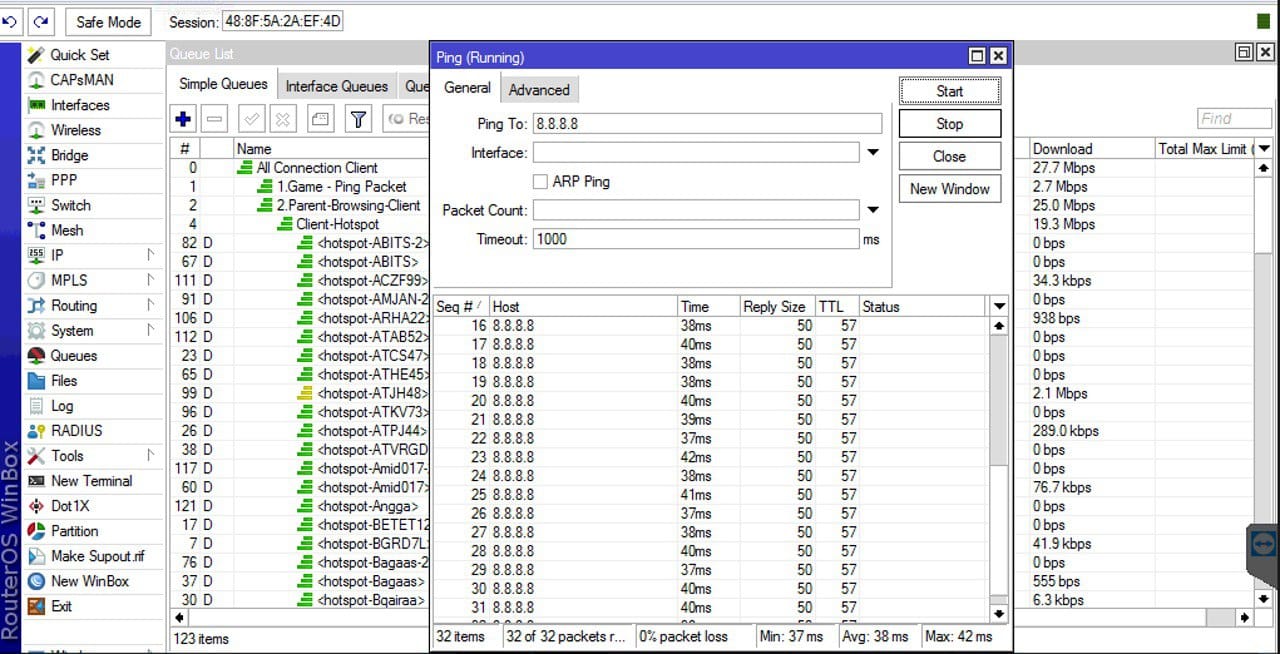The width and height of the screenshot is (1280, 654).
Task: Switch to General tab in Ping
Action: point(467,88)
